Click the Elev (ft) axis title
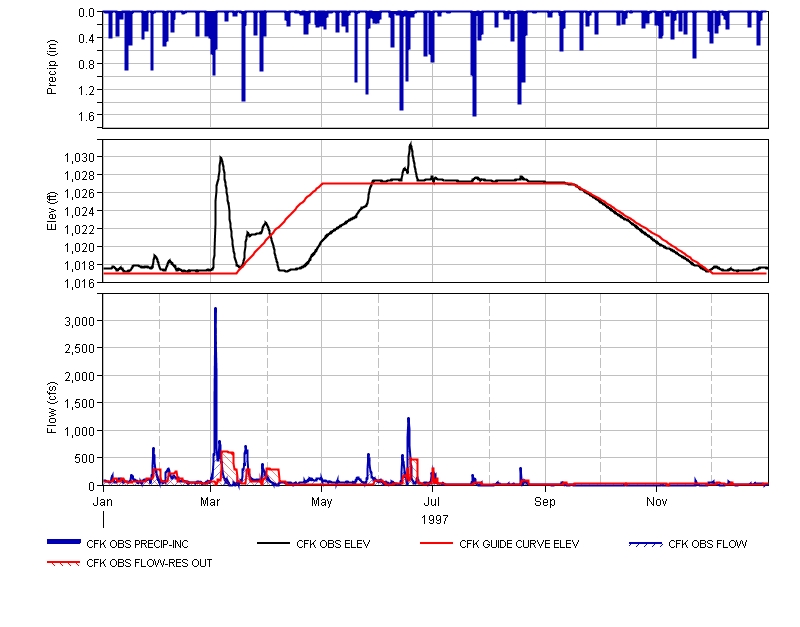Screen dimensions: 800x627 52,211
